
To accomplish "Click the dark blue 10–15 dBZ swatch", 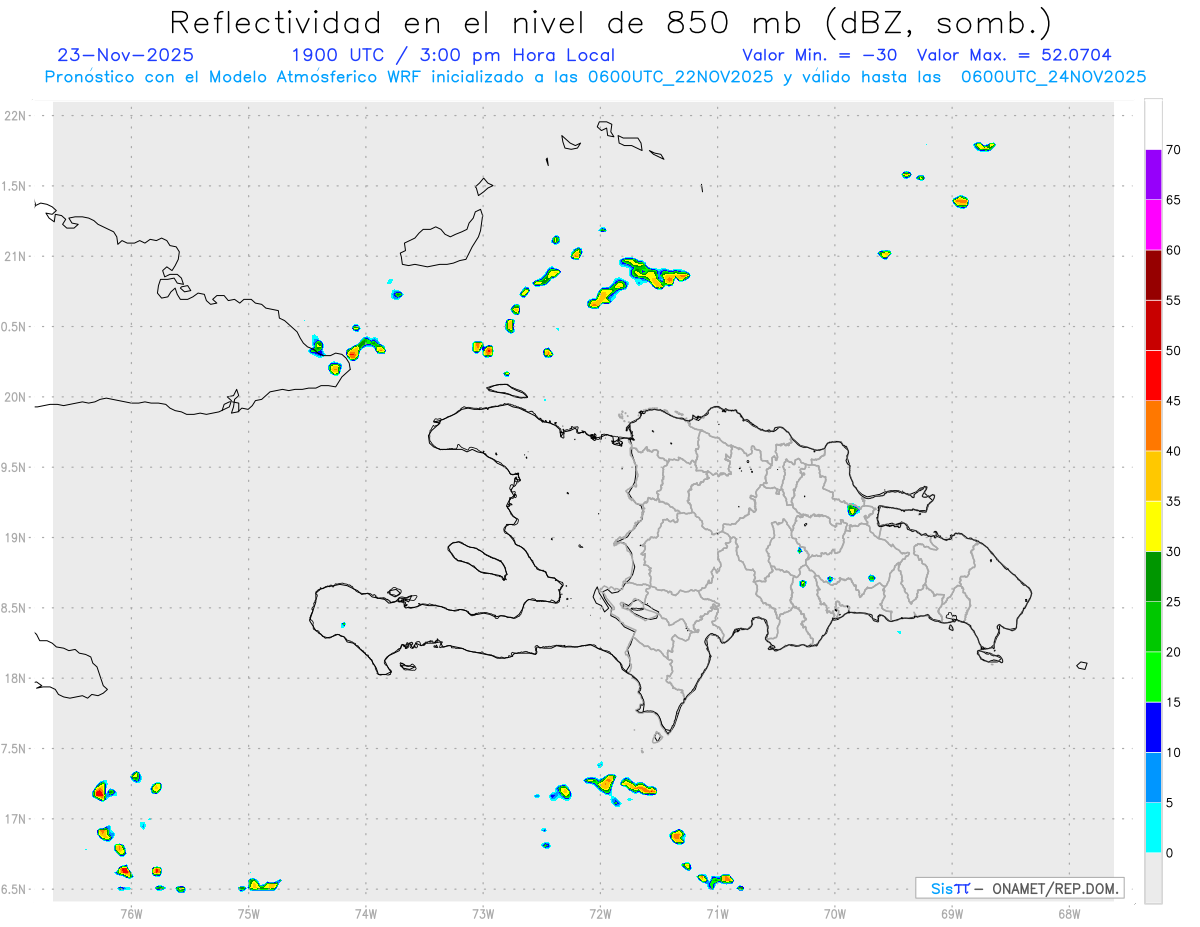I will tap(1153, 727).
